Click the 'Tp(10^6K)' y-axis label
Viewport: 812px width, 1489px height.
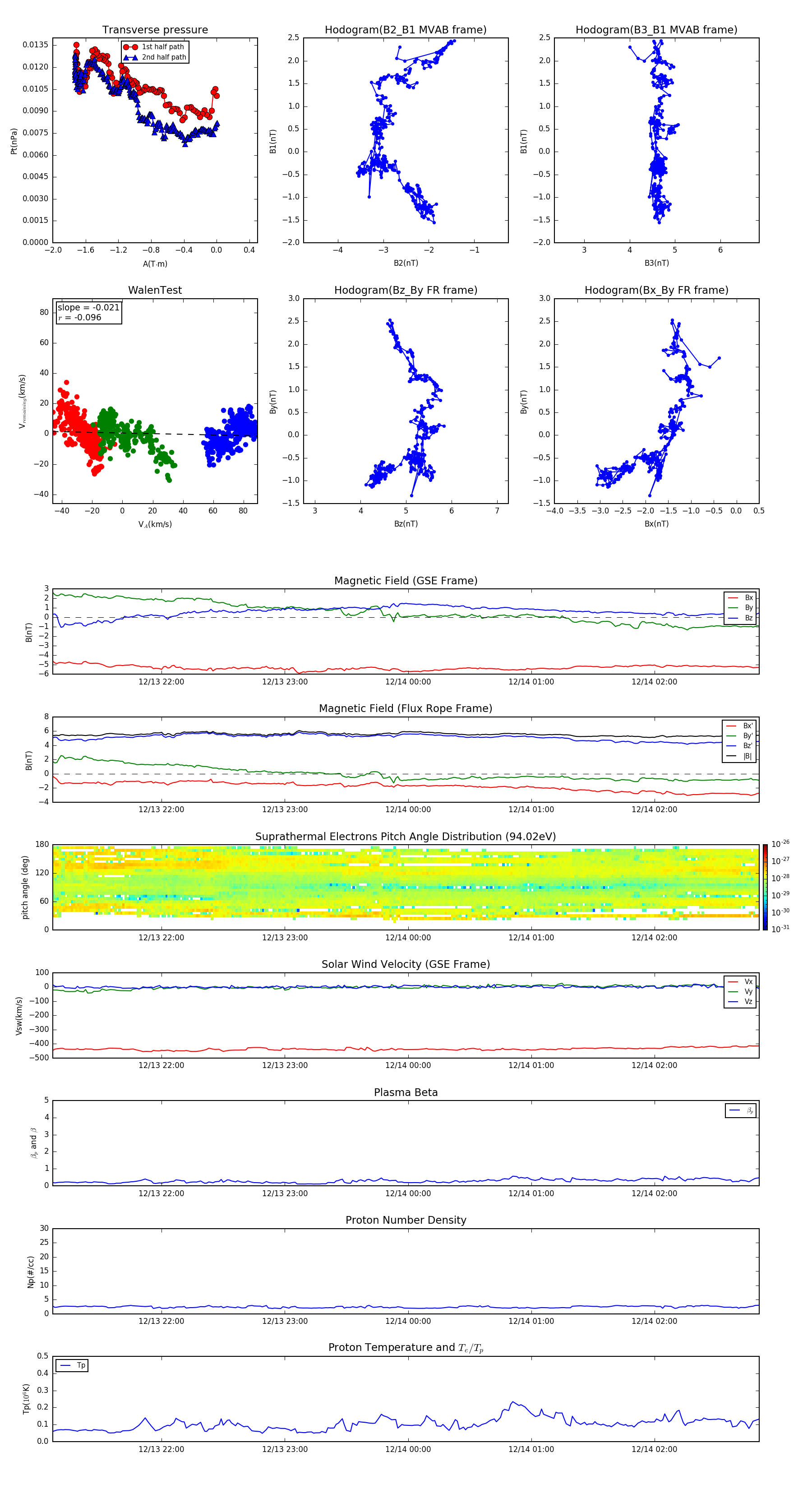click(26, 1399)
